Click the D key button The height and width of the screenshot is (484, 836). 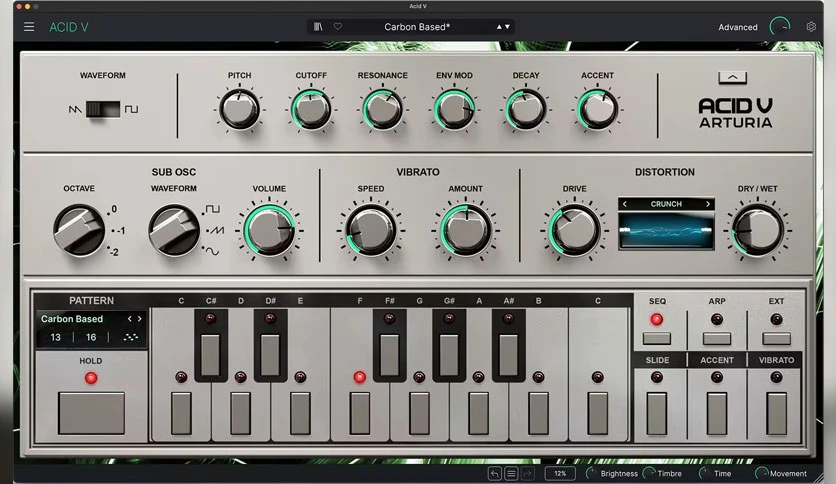[x=240, y=414]
